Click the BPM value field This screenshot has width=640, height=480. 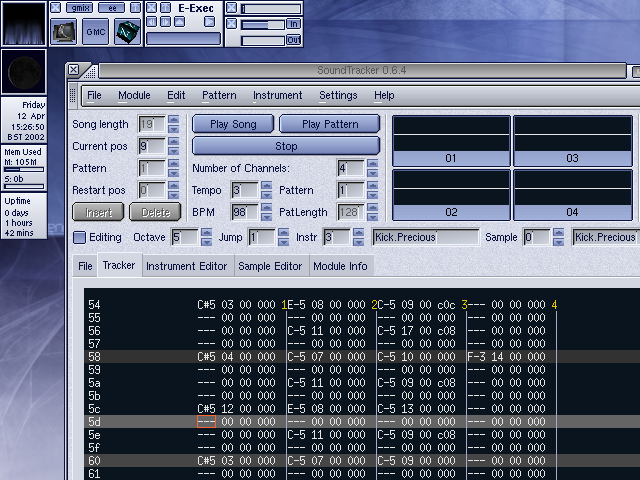pos(245,212)
